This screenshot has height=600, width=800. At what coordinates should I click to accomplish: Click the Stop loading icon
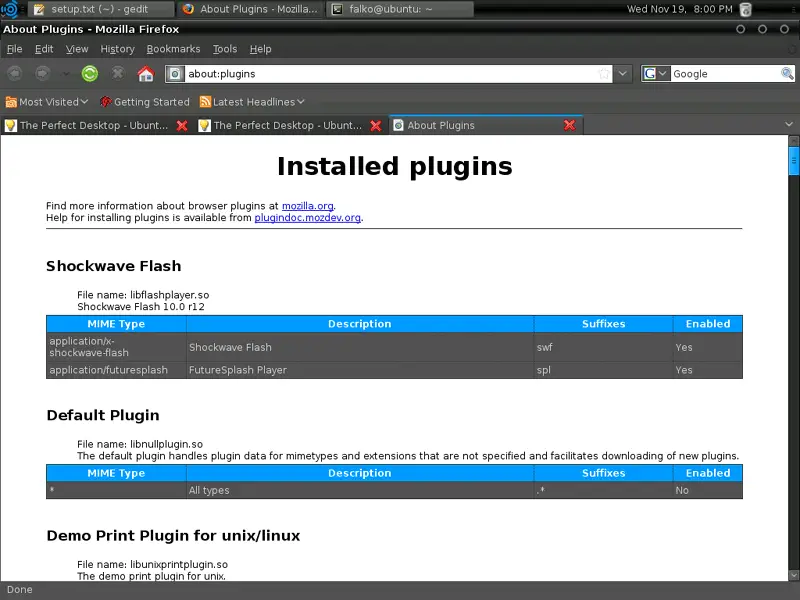[x=118, y=74]
